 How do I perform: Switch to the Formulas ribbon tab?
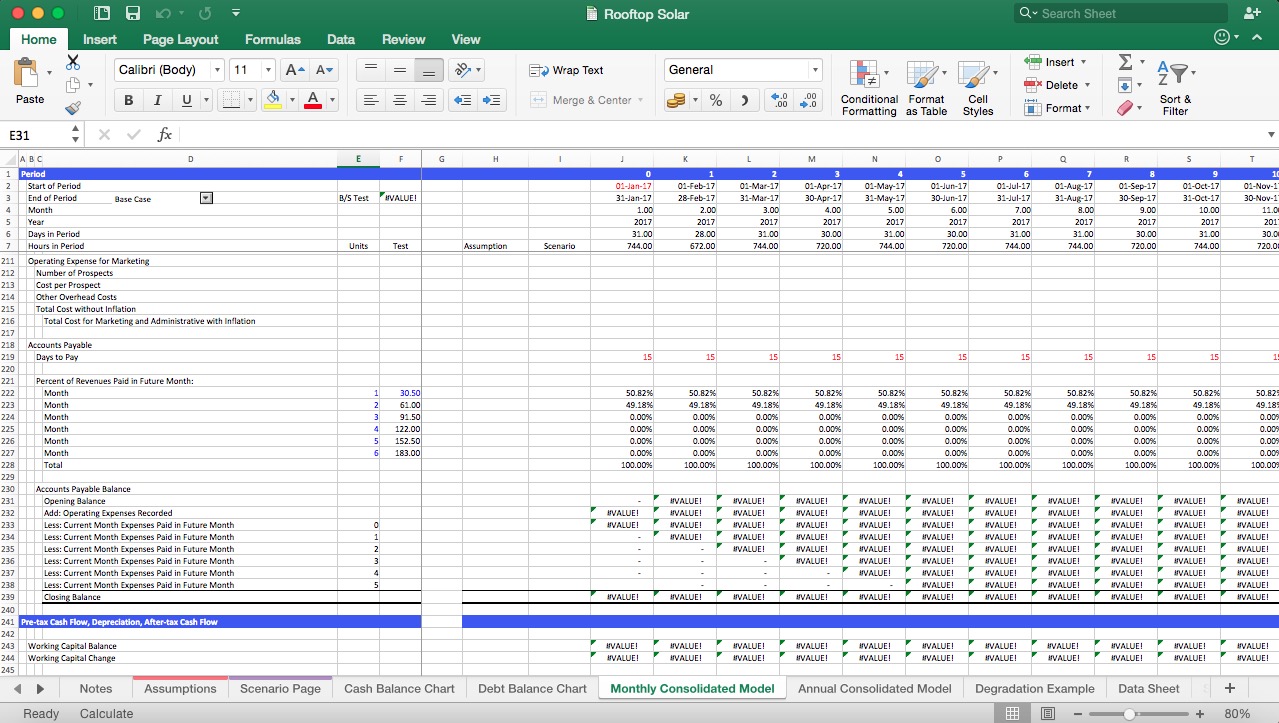pyautogui.click(x=272, y=39)
